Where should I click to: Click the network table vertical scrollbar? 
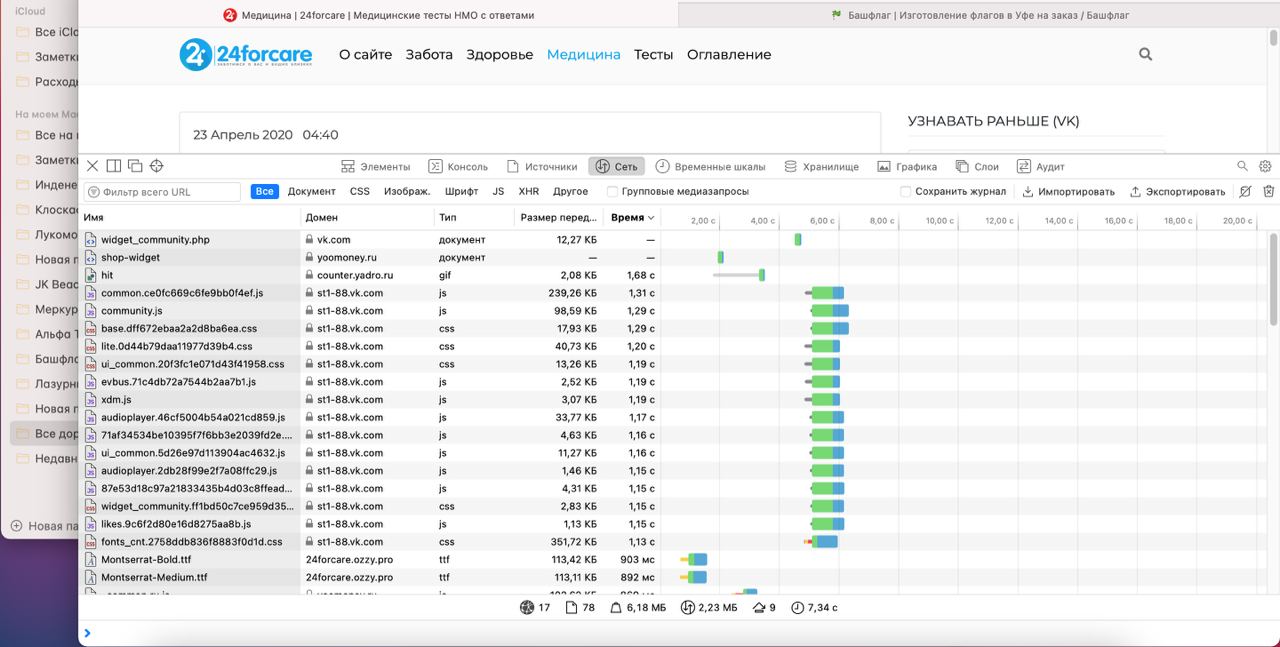[1273, 280]
